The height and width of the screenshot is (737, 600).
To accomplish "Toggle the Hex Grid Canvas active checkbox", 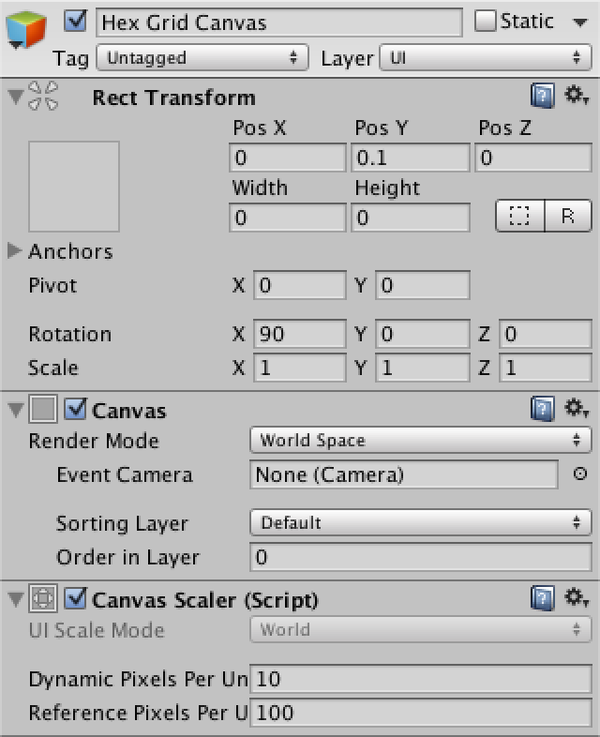I will [76, 21].
